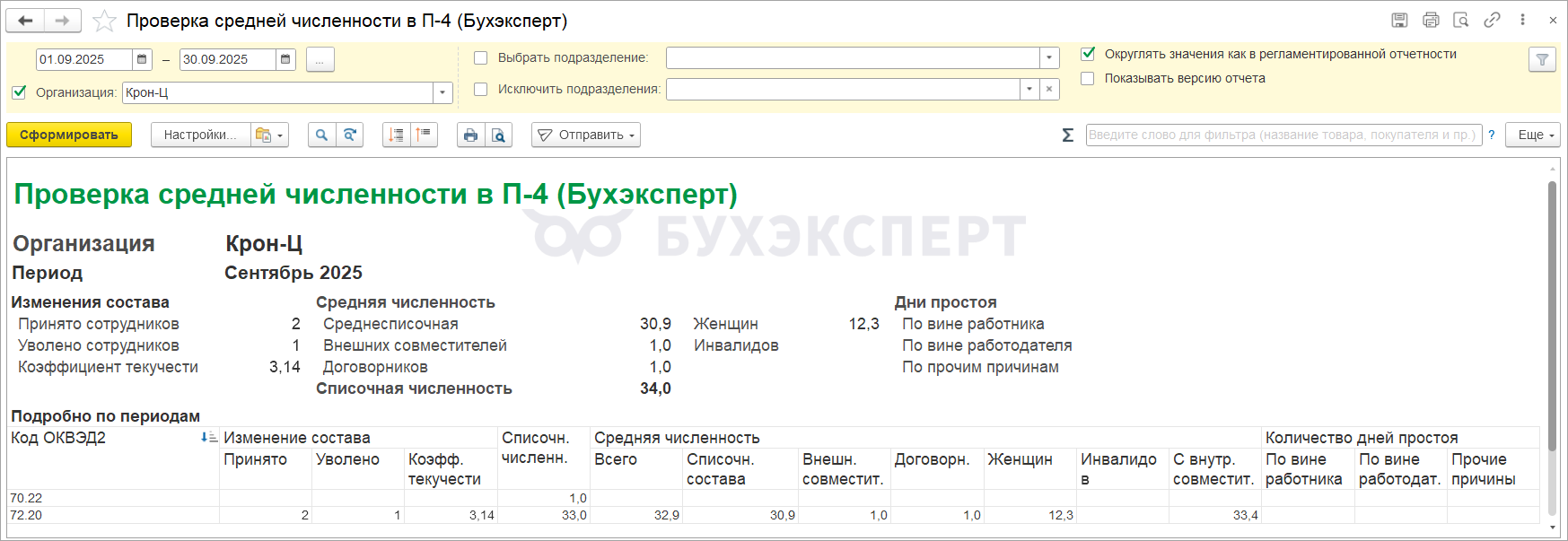Click the title bar printer icon
The image size is (1568, 541).
[1431, 20]
